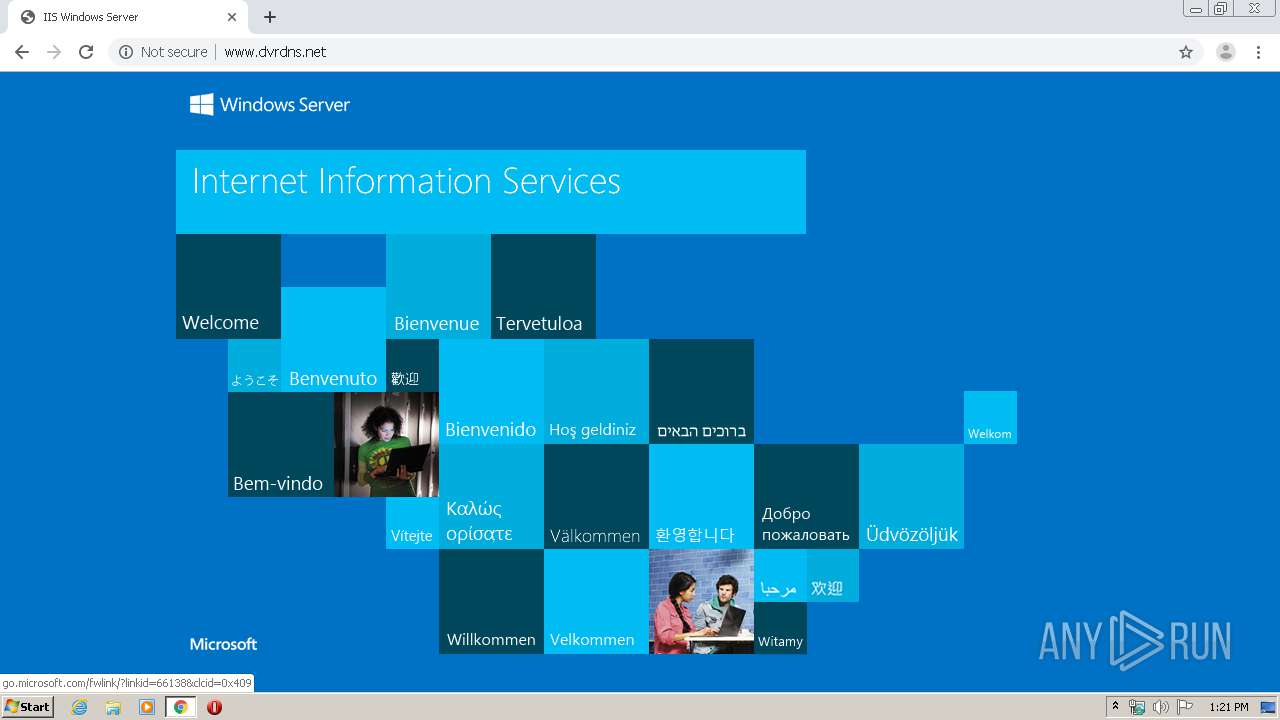Open Windows Explorer folder in taskbar

pyautogui.click(x=113, y=707)
